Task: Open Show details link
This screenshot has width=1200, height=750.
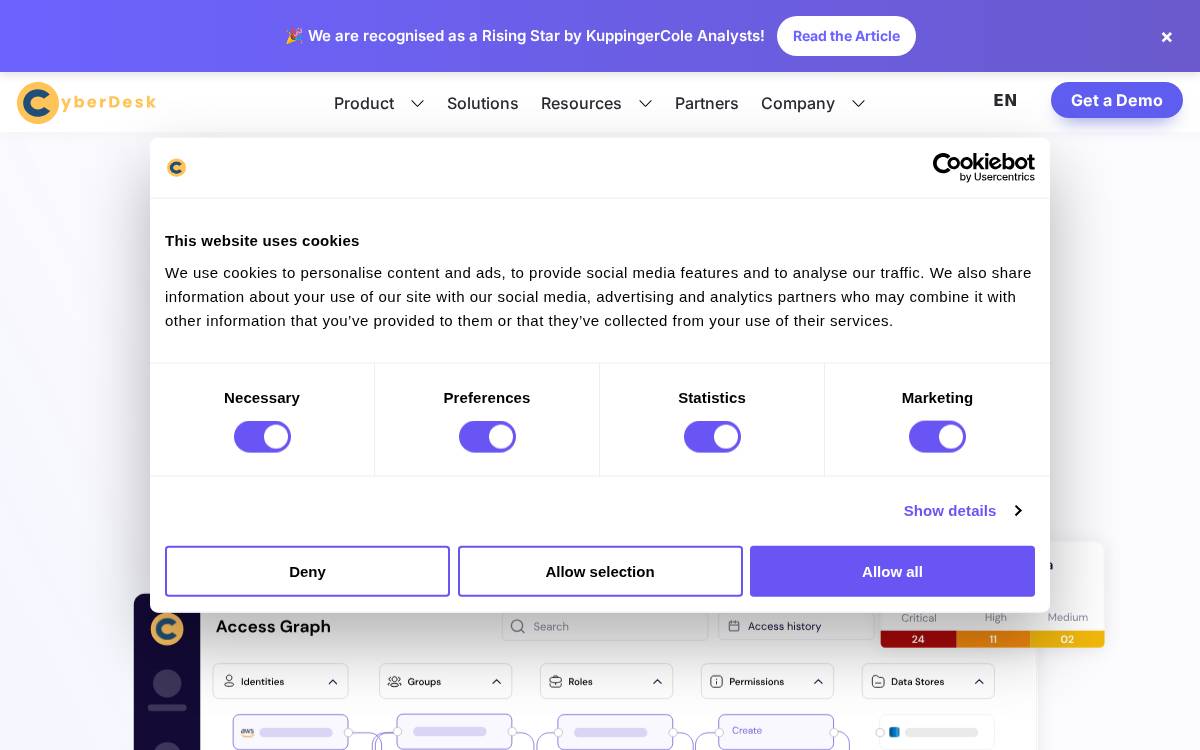Action: pos(950,511)
